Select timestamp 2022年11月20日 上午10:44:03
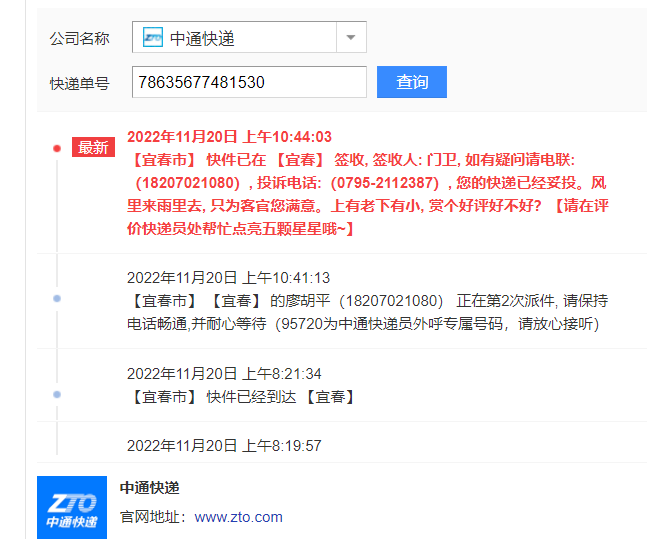This screenshot has height=539, width=647. point(229,137)
